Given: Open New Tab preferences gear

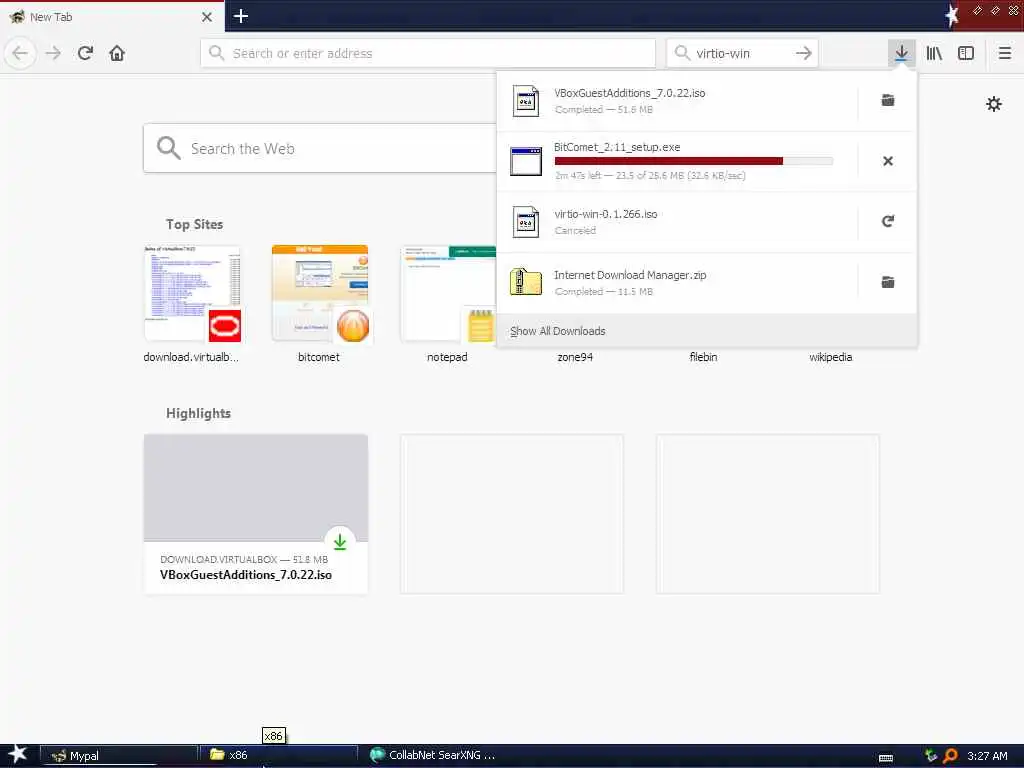Looking at the screenshot, I should point(993,104).
